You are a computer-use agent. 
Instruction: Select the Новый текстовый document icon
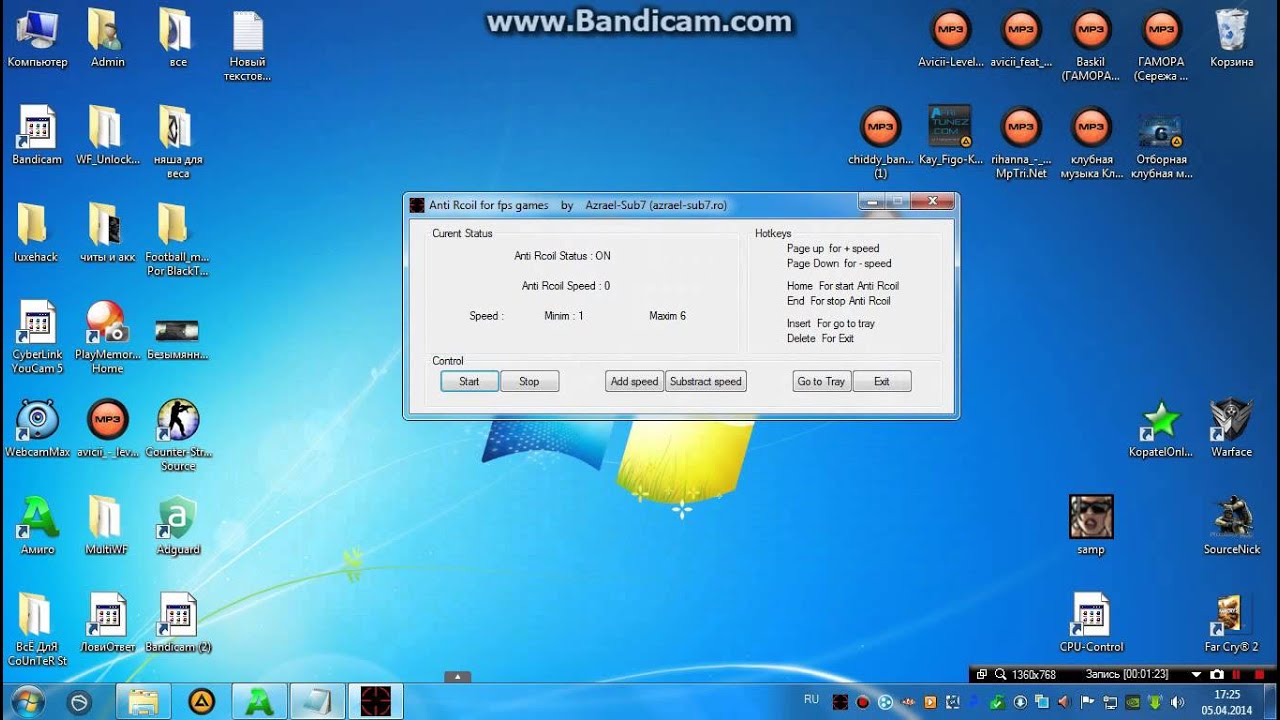[x=247, y=47]
